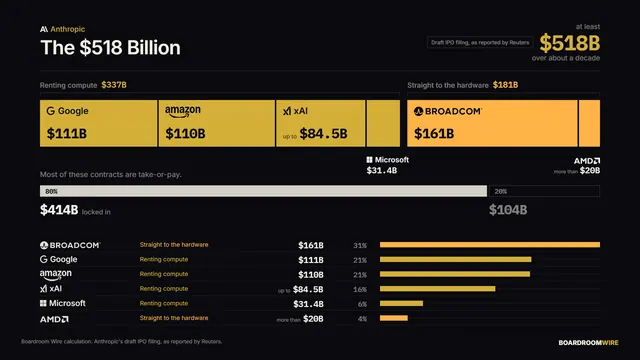
Task: Click the '$31.4B' label under the cards
Action: click(382, 171)
